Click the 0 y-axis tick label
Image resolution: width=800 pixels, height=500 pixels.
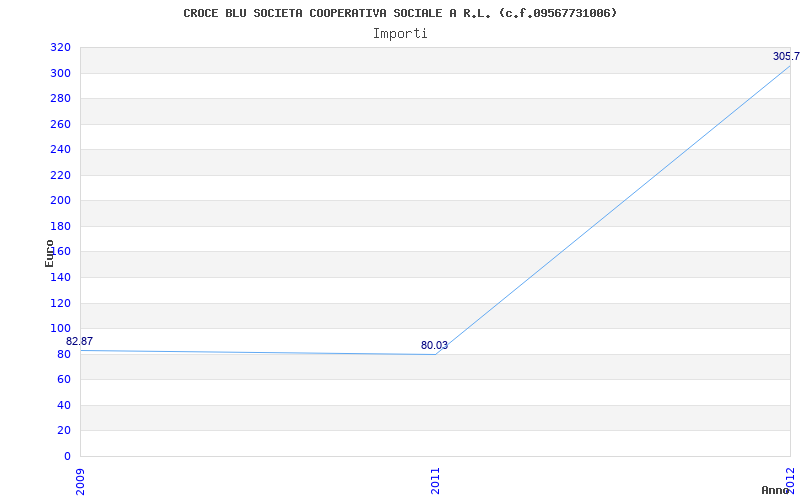click(x=67, y=456)
